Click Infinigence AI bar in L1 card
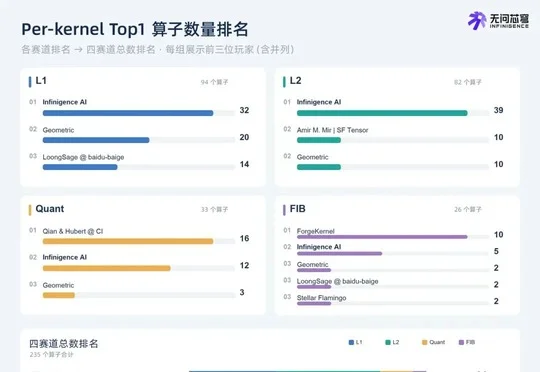Image resolution: width=540 pixels, height=372 pixels. [128, 113]
